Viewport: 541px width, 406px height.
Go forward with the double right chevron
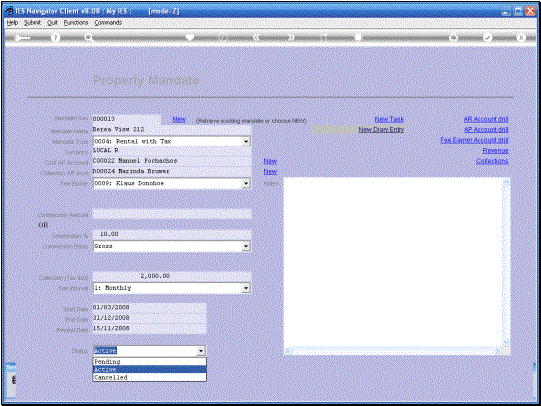(291, 37)
